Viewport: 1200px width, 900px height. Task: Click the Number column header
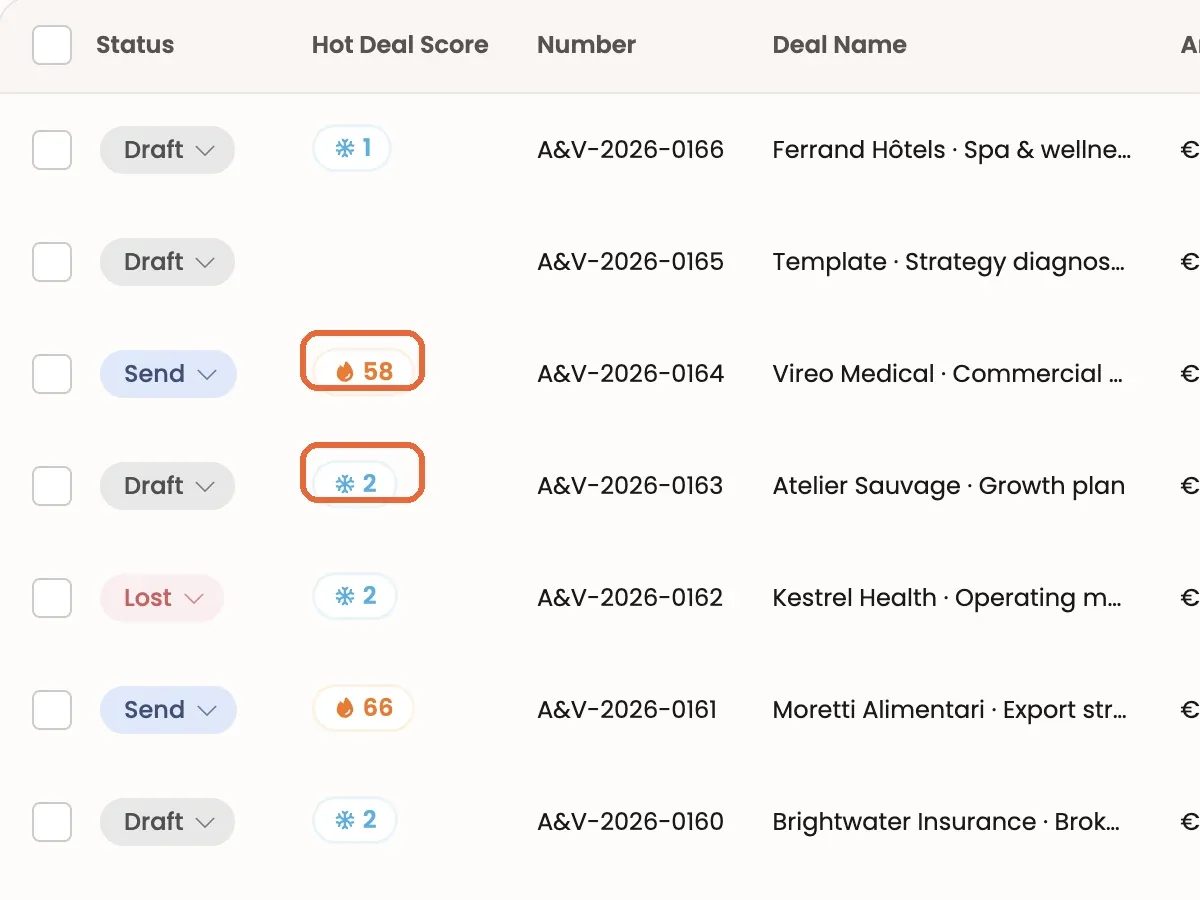pyautogui.click(x=587, y=45)
